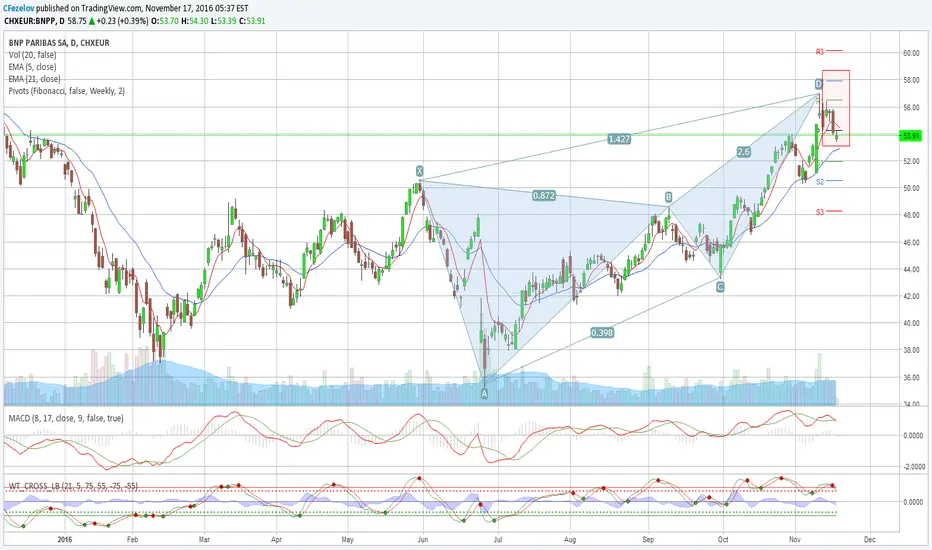This screenshot has height=550, width=932.
Task: Click 0.0000 on the MACD pane axis
Action: pos(912,435)
